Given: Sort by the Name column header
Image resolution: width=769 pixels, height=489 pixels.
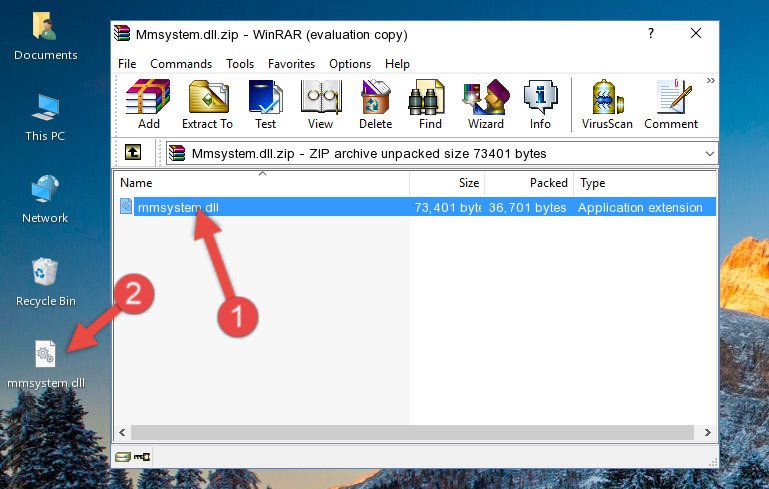Looking at the screenshot, I should point(262,183).
